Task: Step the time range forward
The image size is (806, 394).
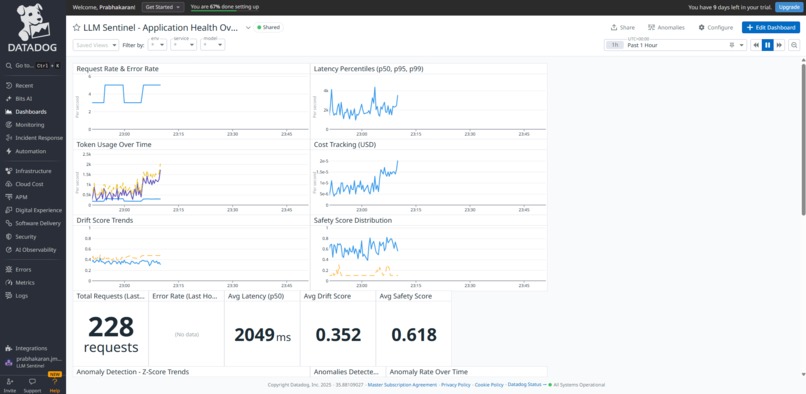Action: pyautogui.click(x=779, y=45)
